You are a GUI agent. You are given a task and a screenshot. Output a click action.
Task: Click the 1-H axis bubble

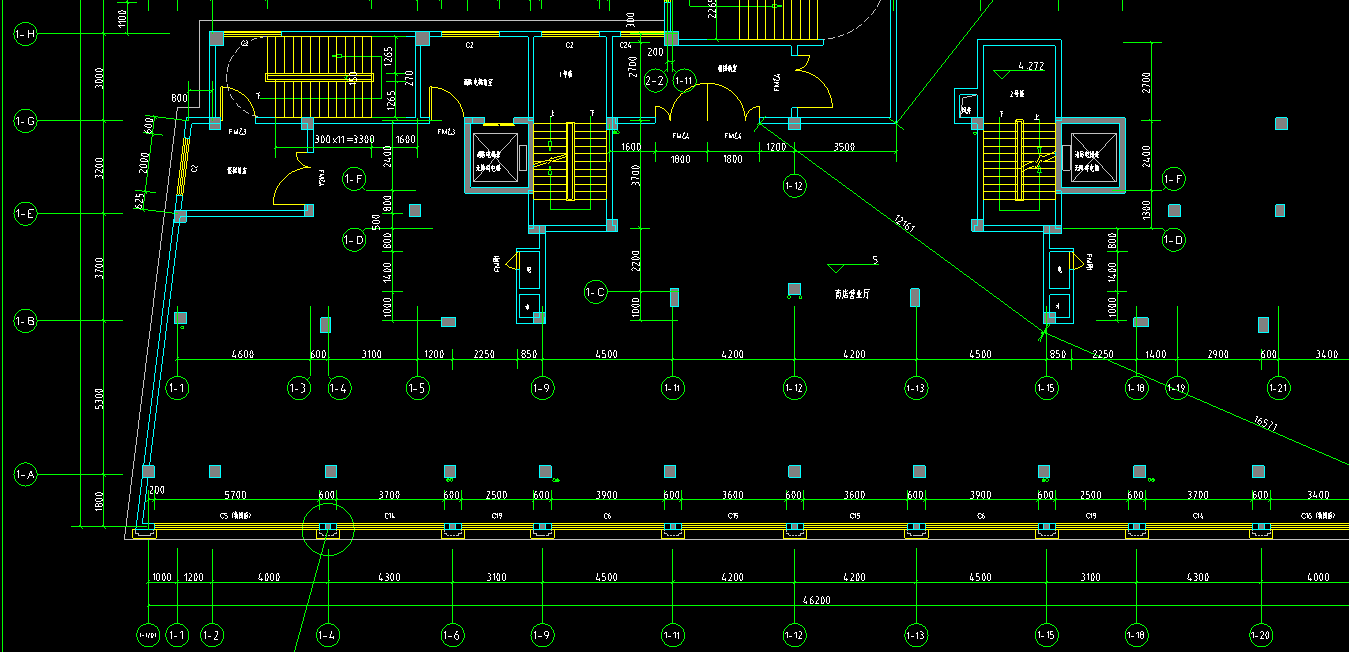(25, 35)
